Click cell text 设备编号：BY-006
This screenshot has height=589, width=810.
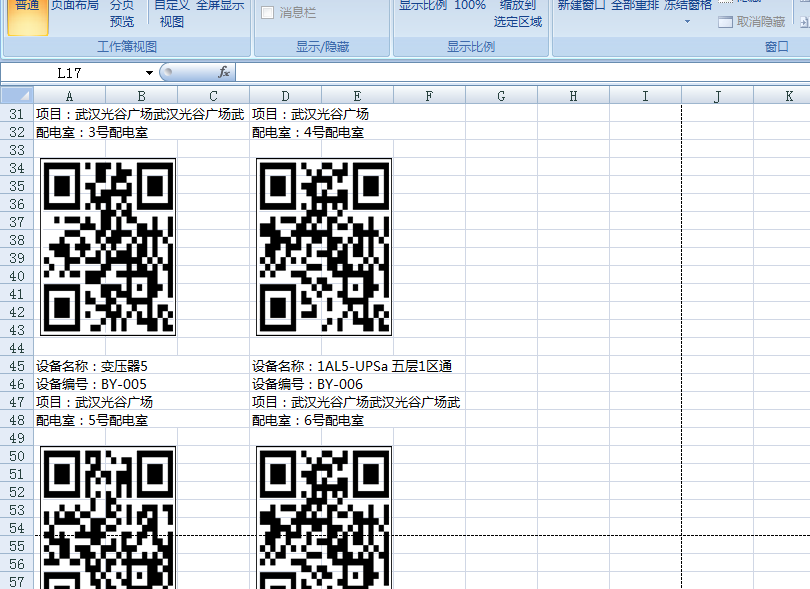[307, 384]
